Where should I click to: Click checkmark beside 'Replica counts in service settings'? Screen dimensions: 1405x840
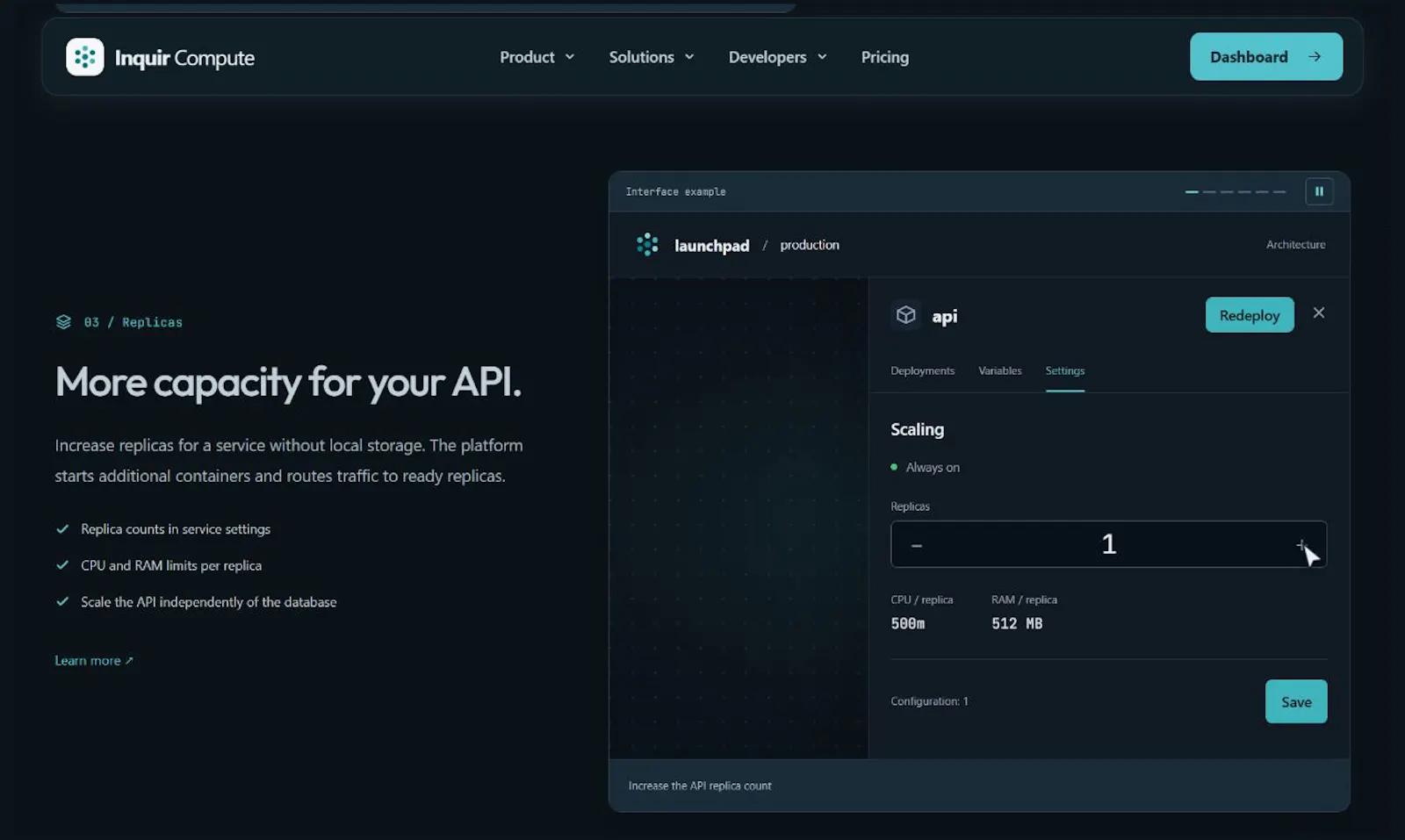click(62, 528)
